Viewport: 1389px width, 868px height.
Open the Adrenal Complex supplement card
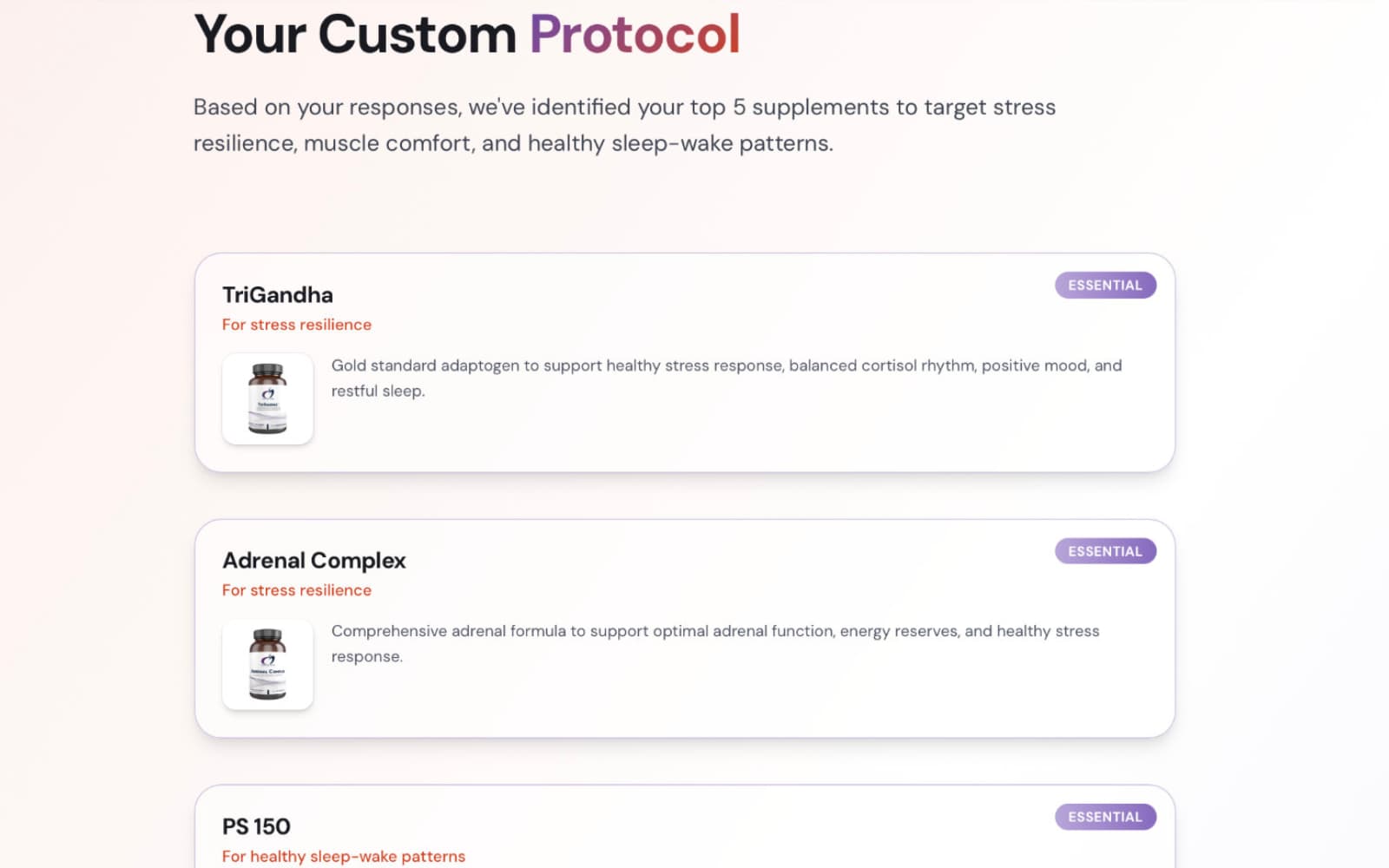686,628
